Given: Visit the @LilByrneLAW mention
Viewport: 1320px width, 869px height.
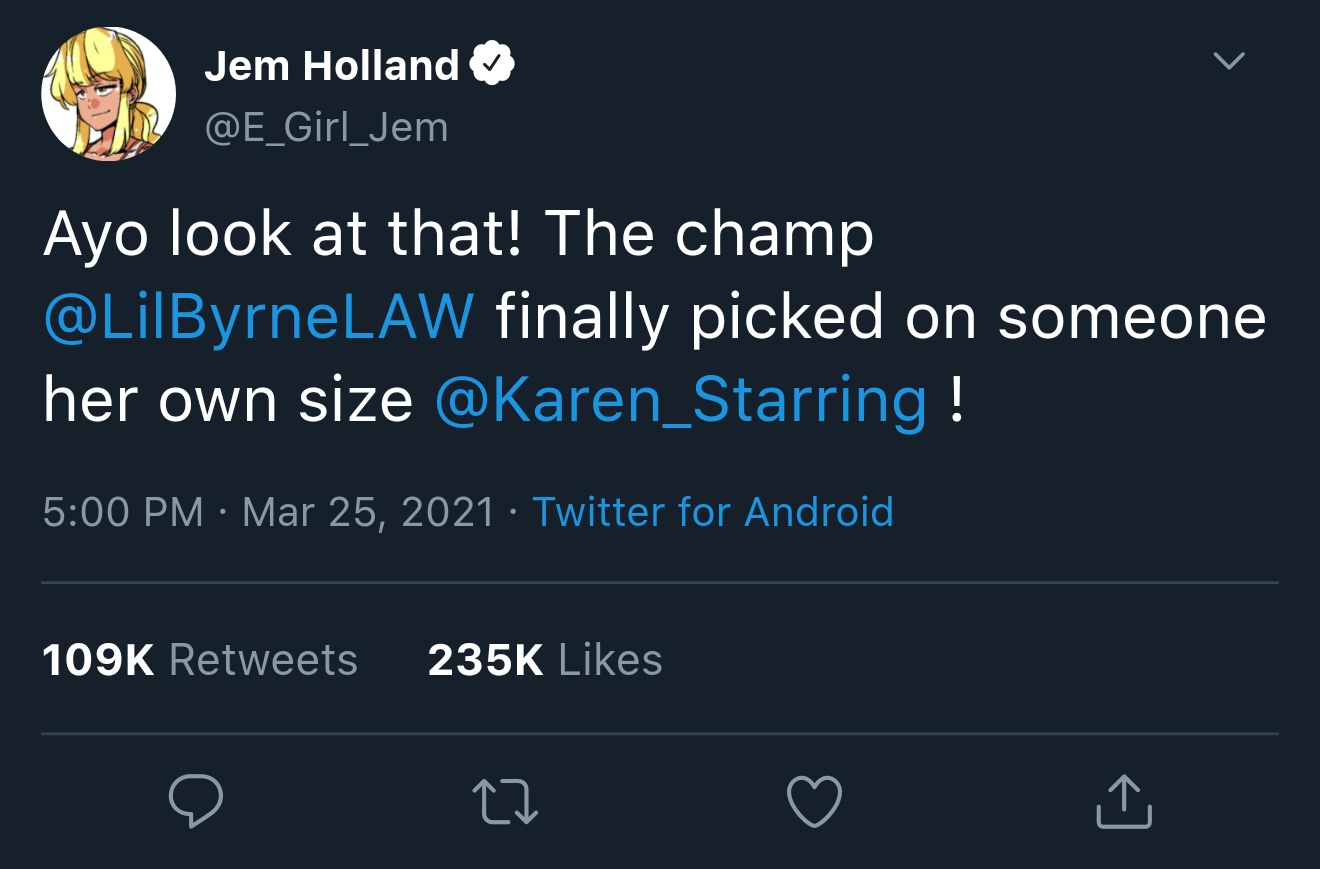Looking at the screenshot, I should point(259,317).
